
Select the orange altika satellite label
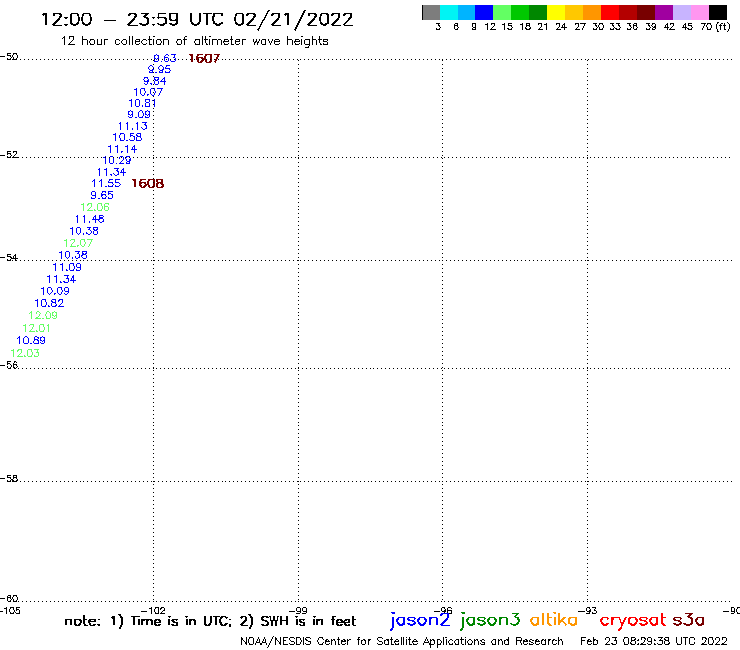coord(554,619)
